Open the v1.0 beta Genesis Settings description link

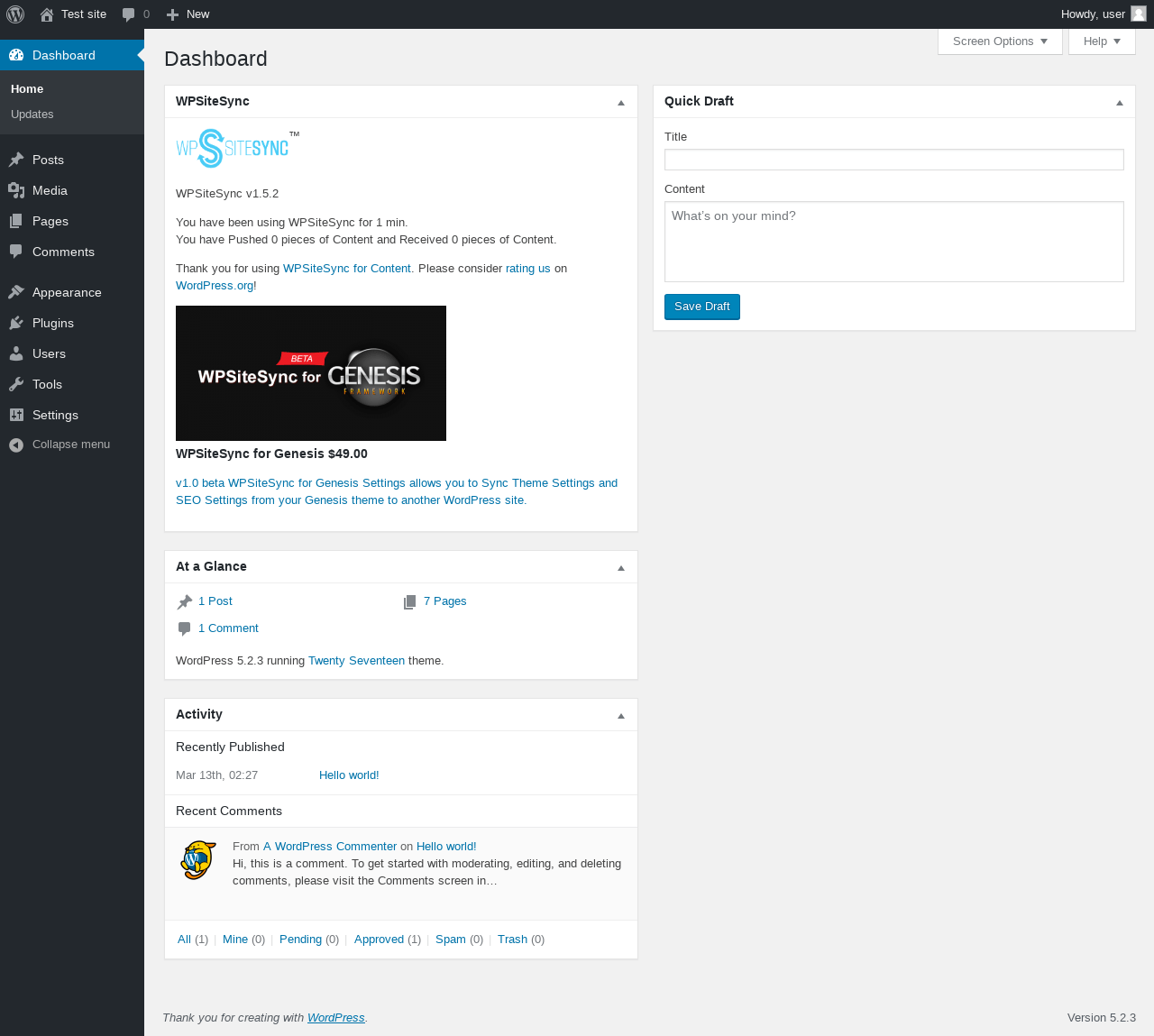[397, 491]
